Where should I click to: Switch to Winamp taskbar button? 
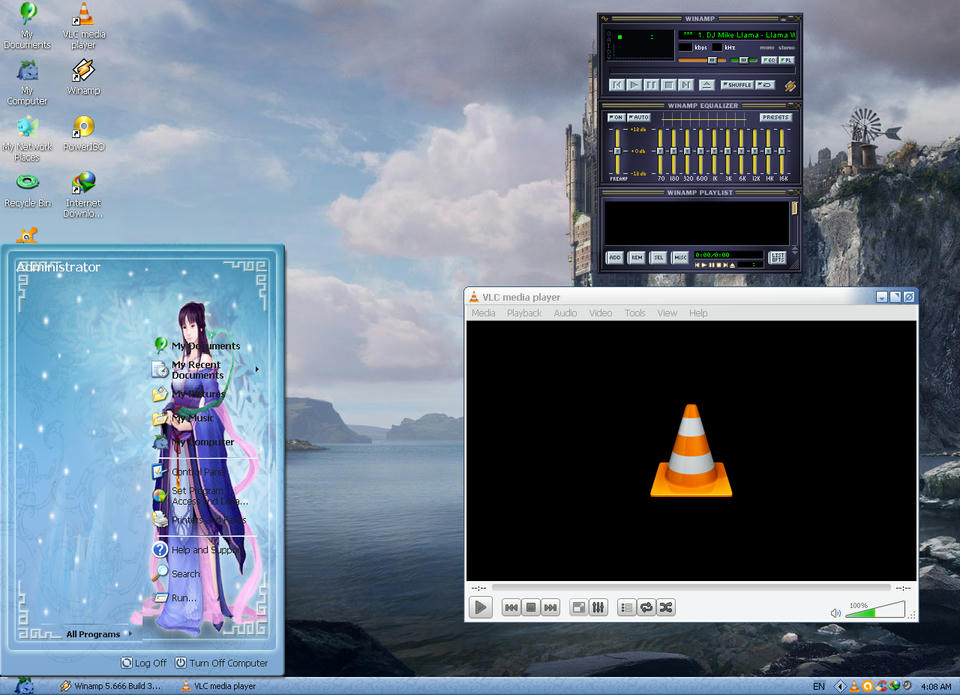tap(110, 686)
